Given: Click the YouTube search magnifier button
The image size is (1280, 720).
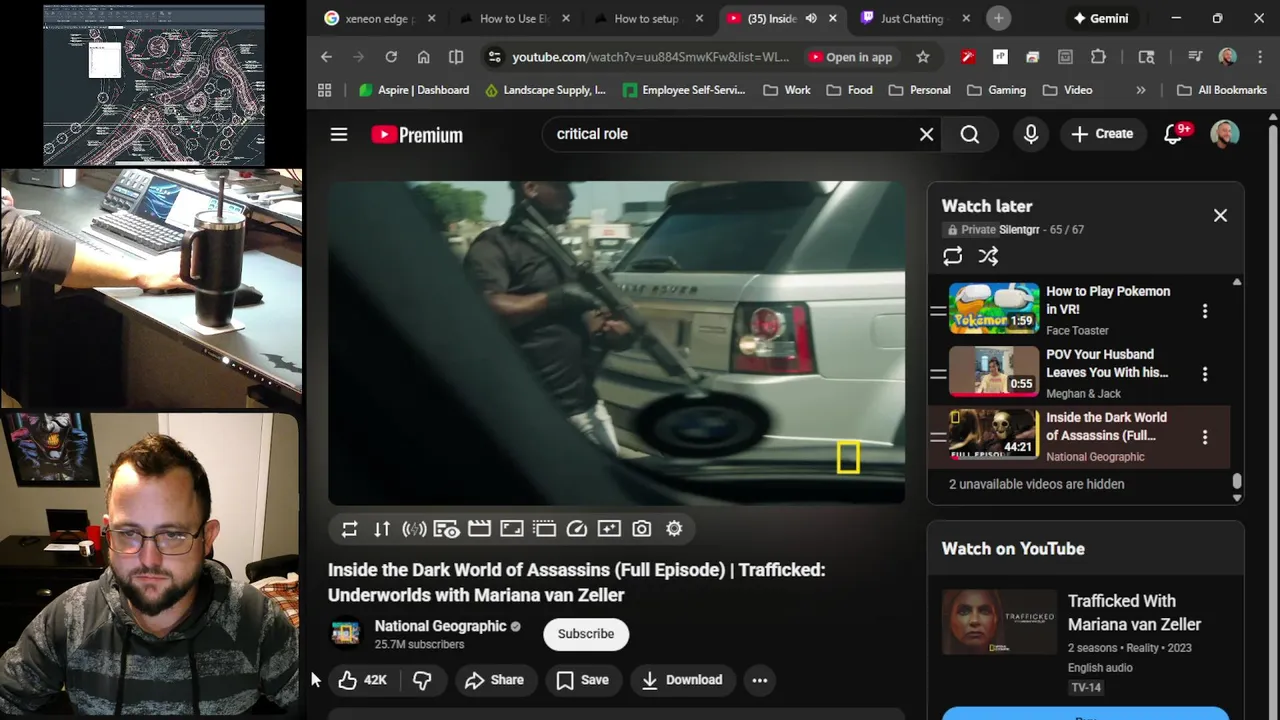Looking at the screenshot, I should 970,134.
